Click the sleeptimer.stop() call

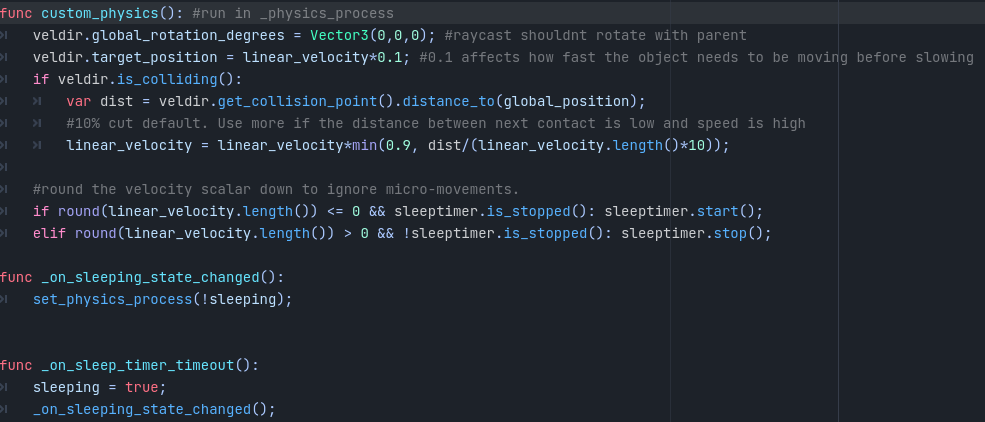[696, 233]
